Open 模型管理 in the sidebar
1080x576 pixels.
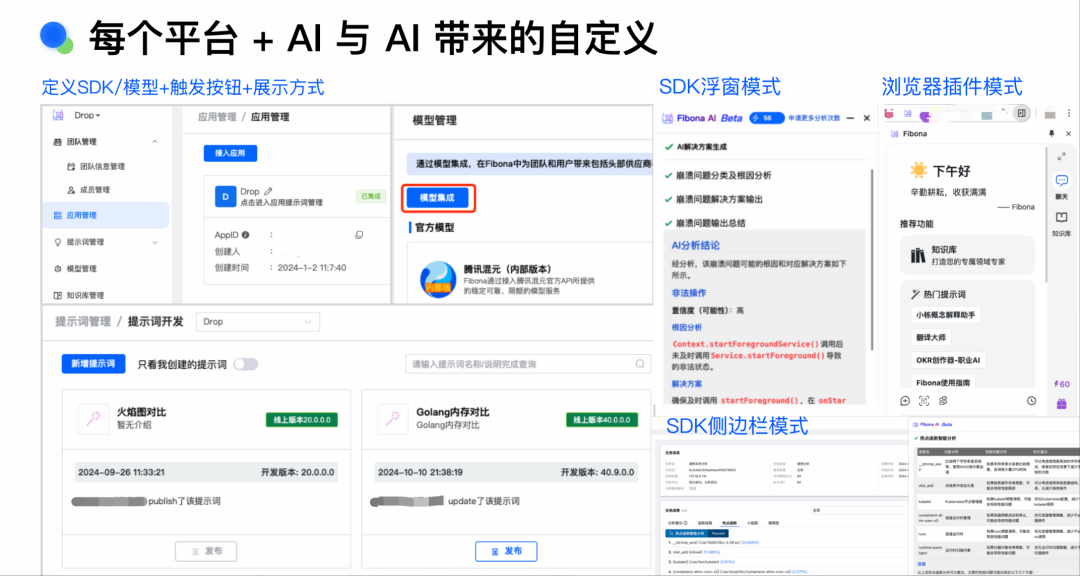tap(81, 269)
